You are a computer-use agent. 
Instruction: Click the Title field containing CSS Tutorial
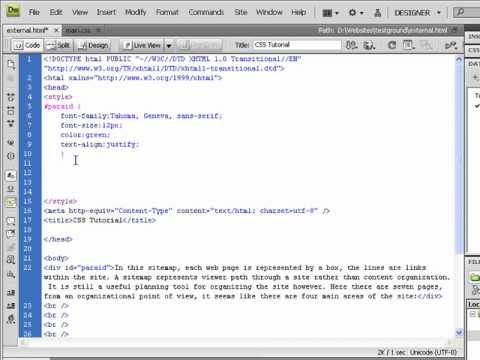point(297,45)
